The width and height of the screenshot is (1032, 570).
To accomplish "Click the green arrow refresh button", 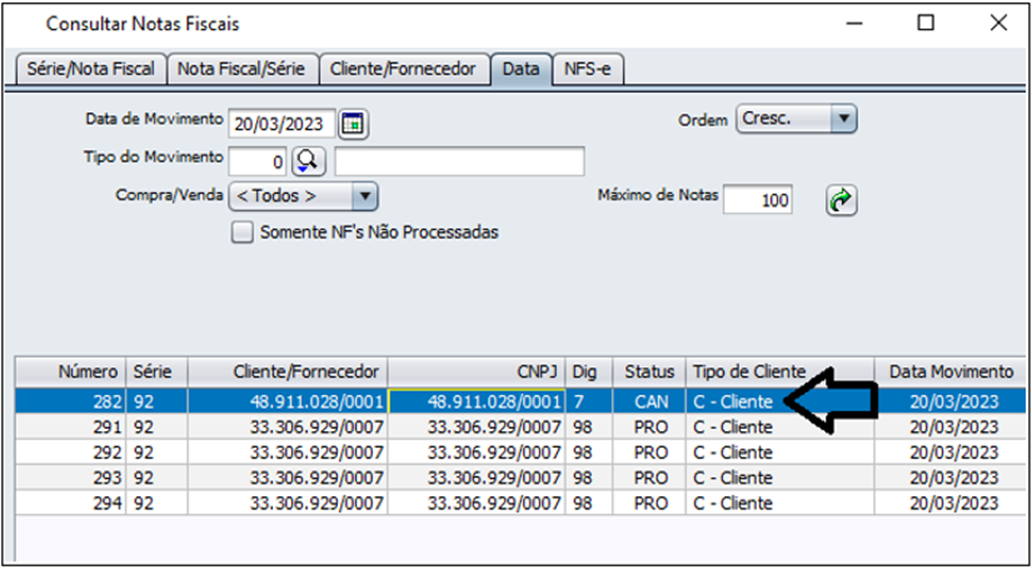I will [x=842, y=201].
